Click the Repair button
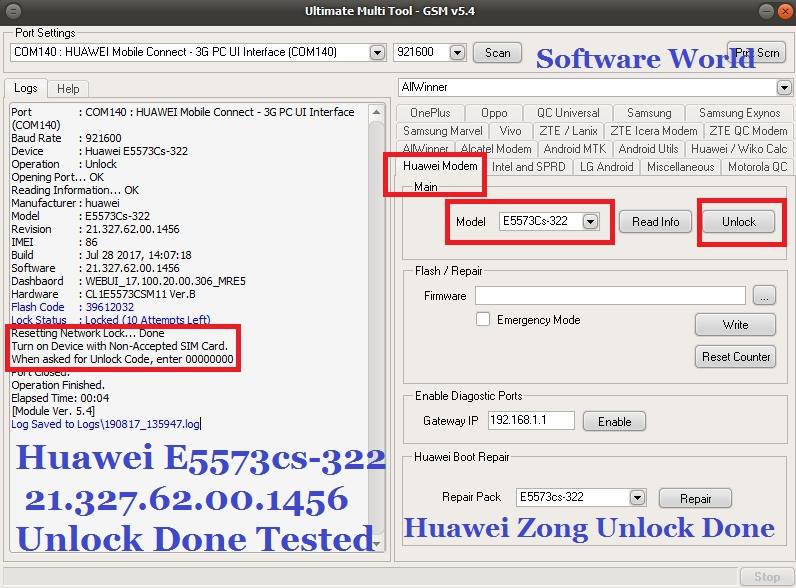The height and width of the screenshot is (588, 796). click(x=695, y=499)
